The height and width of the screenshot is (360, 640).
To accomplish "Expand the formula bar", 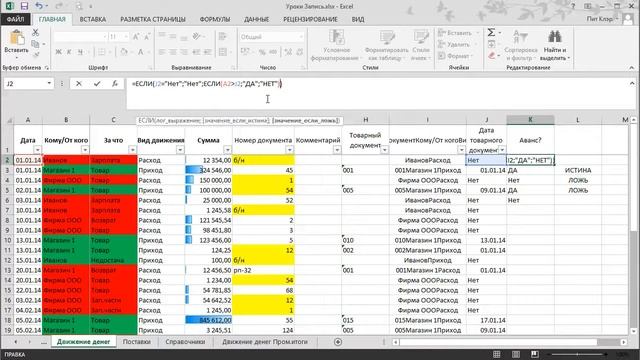I will (632, 83).
